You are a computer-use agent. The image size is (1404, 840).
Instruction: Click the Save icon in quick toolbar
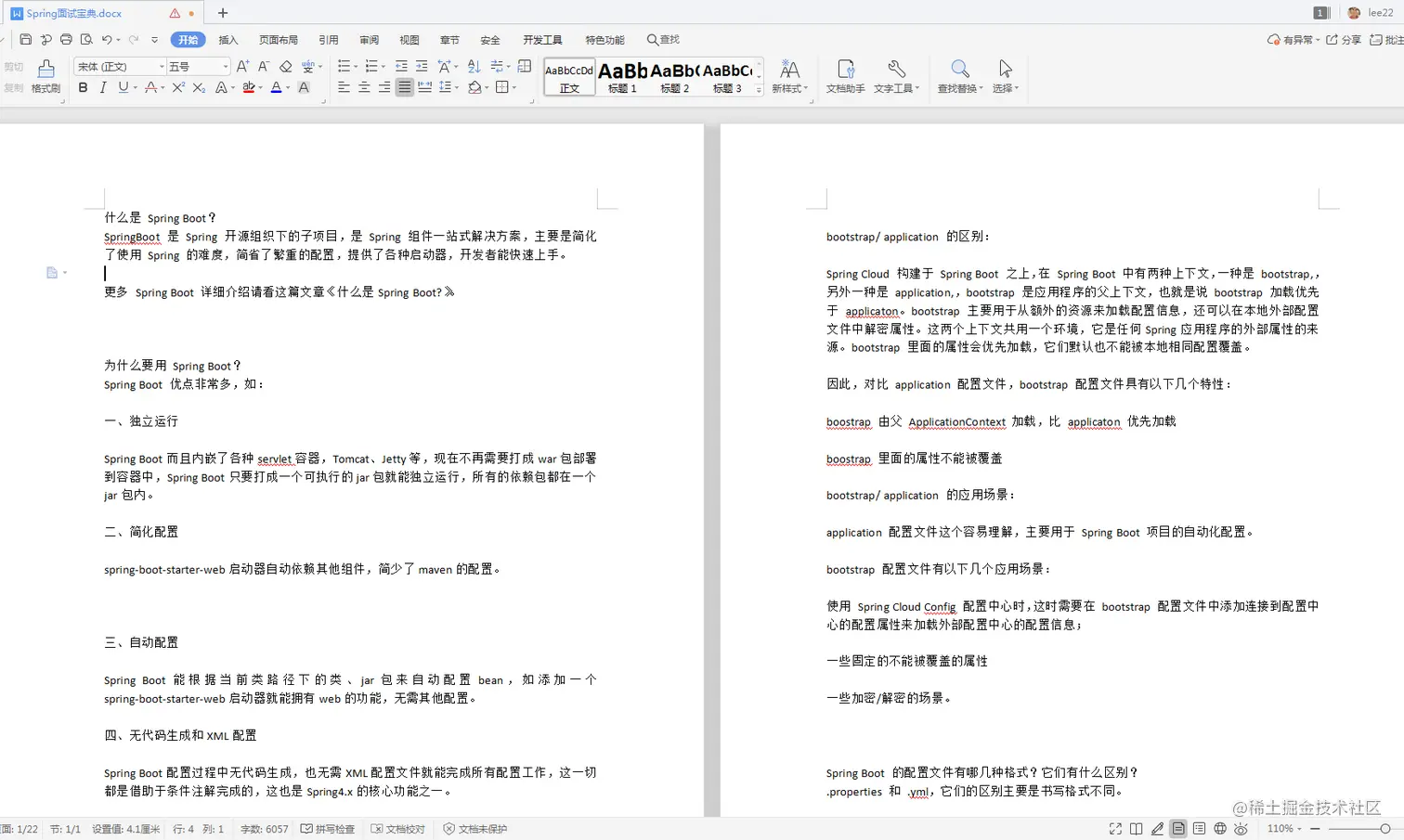click(25, 40)
